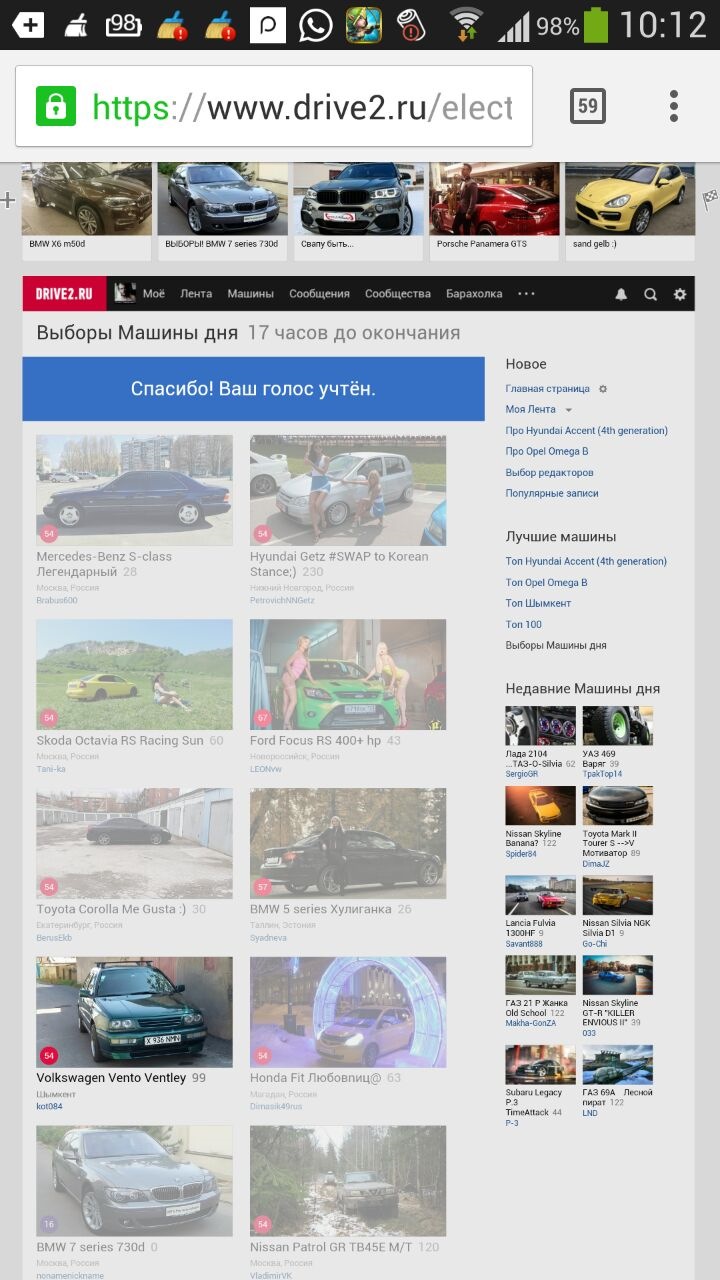Open the WhatsApp notification icon in status bar

pos(316,24)
